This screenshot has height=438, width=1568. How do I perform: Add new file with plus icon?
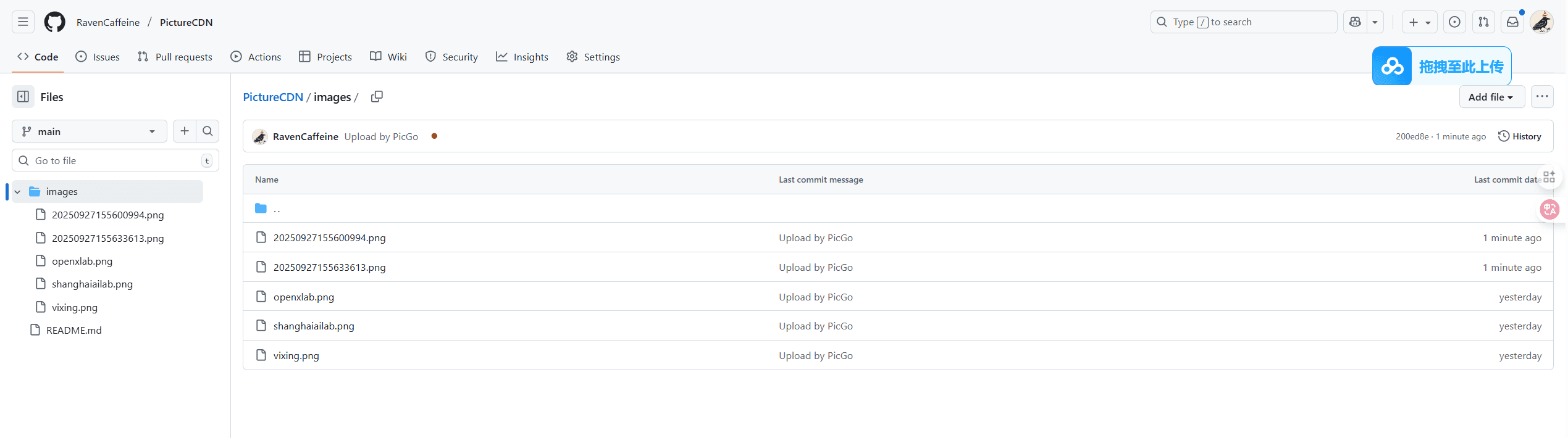[x=185, y=131]
